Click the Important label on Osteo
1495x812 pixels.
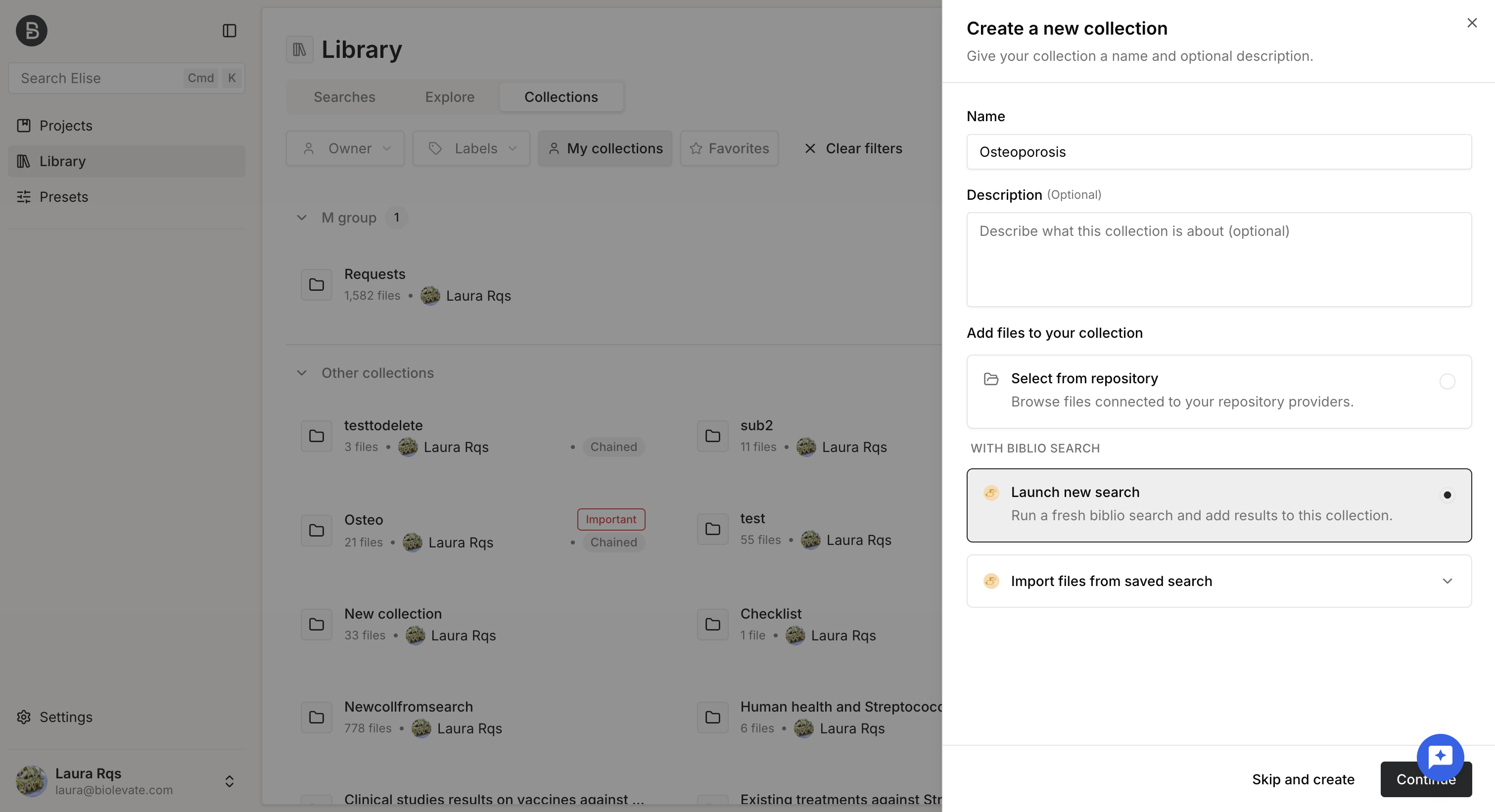coord(611,519)
